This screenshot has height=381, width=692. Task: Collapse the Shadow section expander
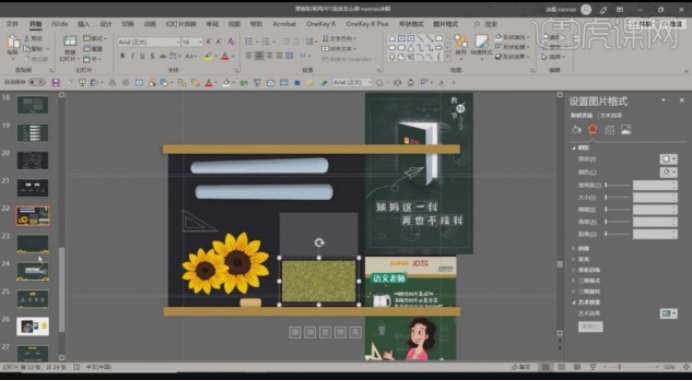(574, 148)
